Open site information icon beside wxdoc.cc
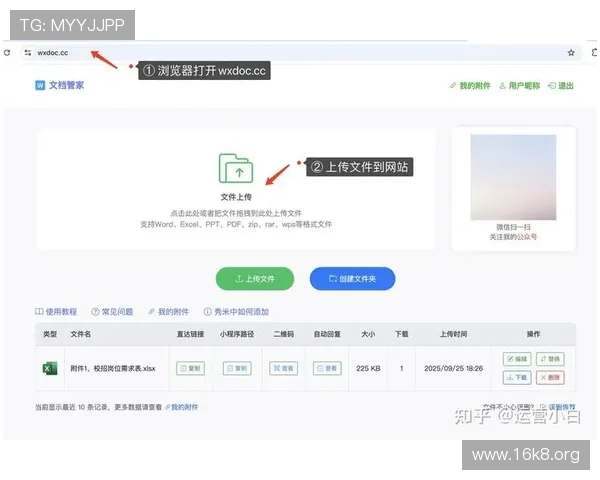This screenshot has height=480, width=600. (x=28, y=53)
